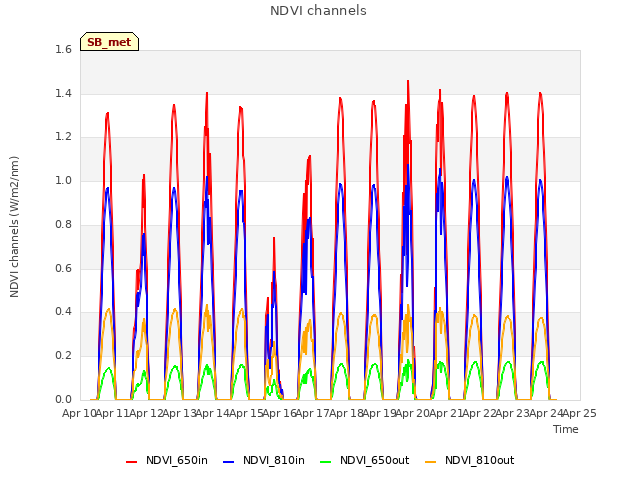
Task: Click the orange NDVI_810out legend swatch
Action: point(431,462)
